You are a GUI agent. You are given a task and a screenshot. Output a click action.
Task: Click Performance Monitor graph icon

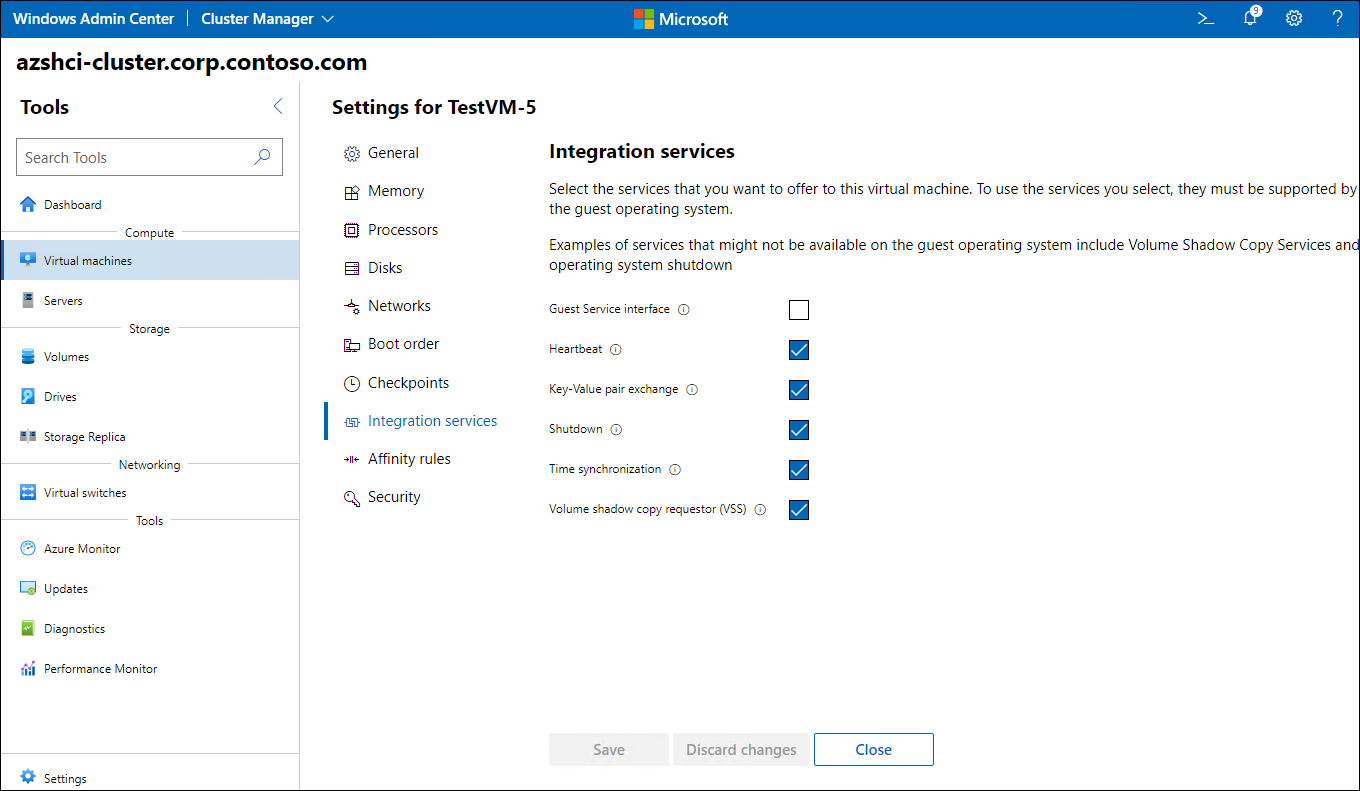(x=28, y=669)
